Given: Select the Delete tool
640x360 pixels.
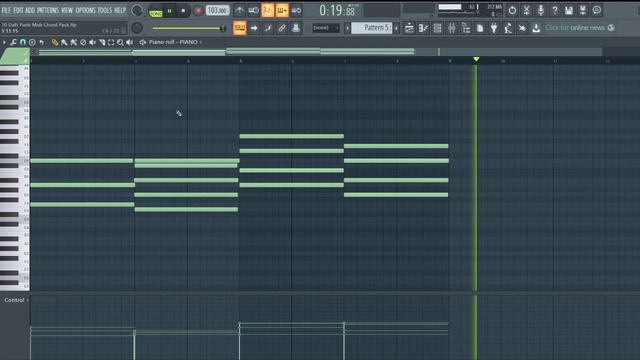Looking at the screenshot, I should [x=83, y=42].
